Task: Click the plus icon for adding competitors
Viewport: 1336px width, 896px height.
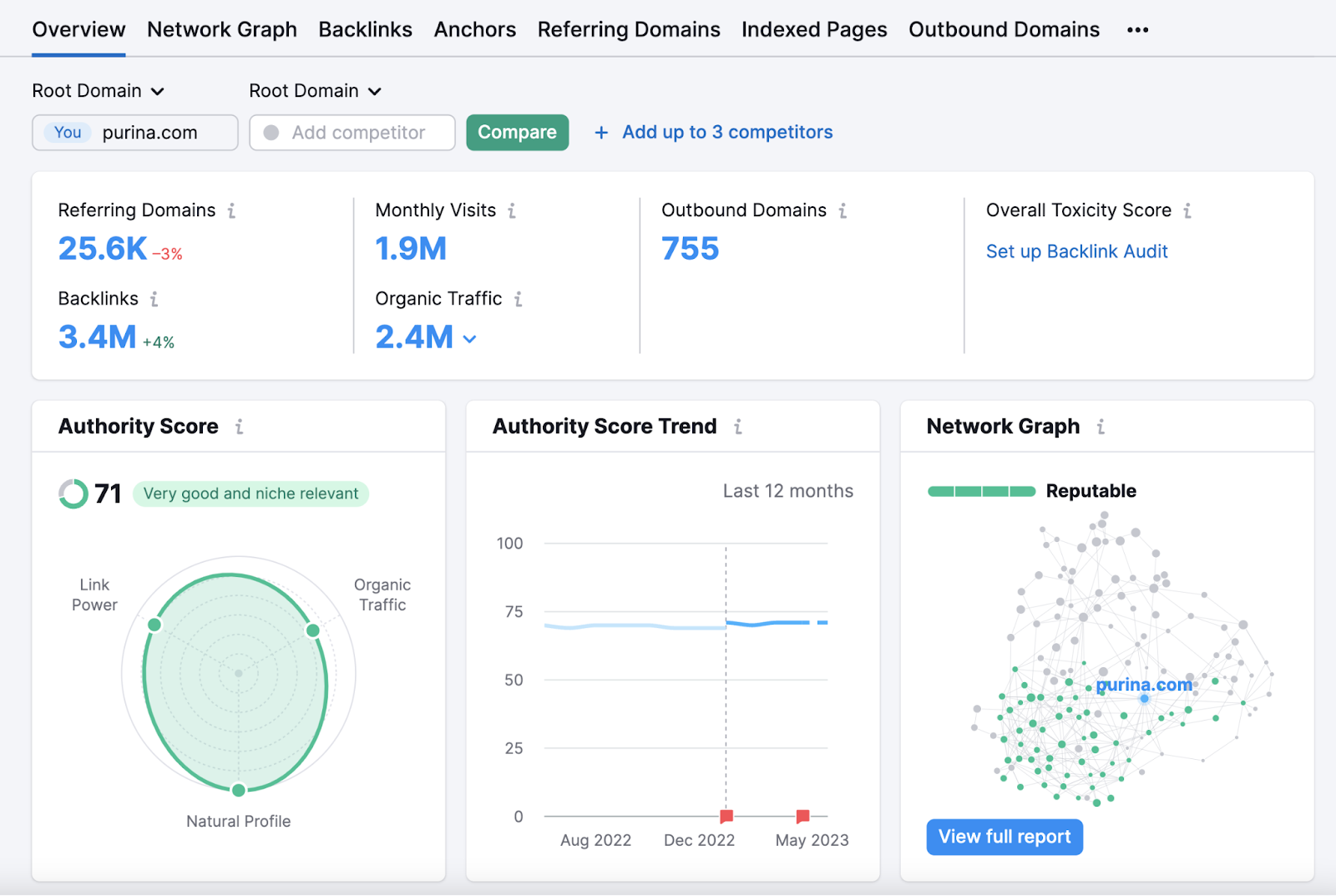Action: [x=601, y=133]
